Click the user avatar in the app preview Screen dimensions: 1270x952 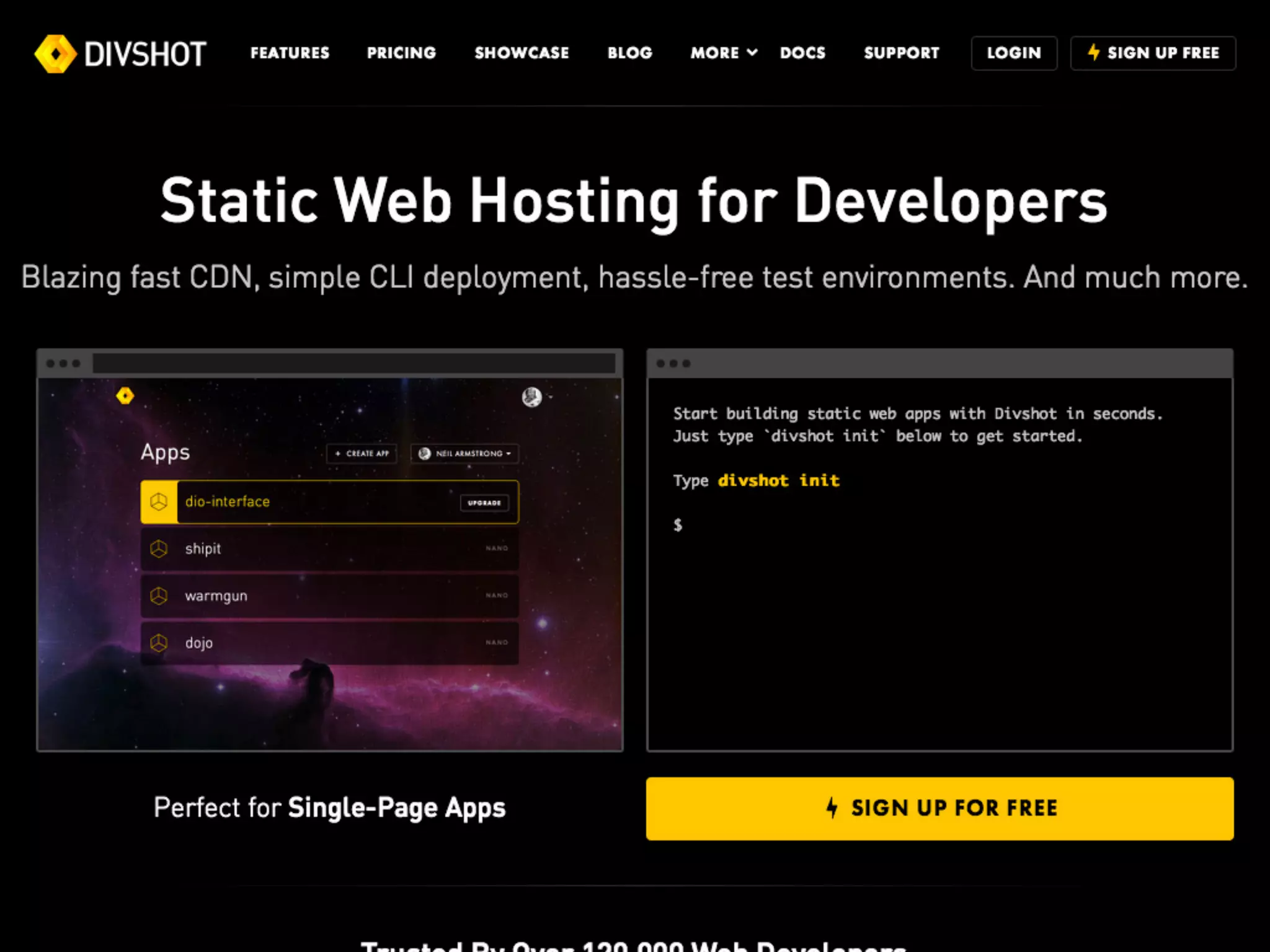(531, 397)
